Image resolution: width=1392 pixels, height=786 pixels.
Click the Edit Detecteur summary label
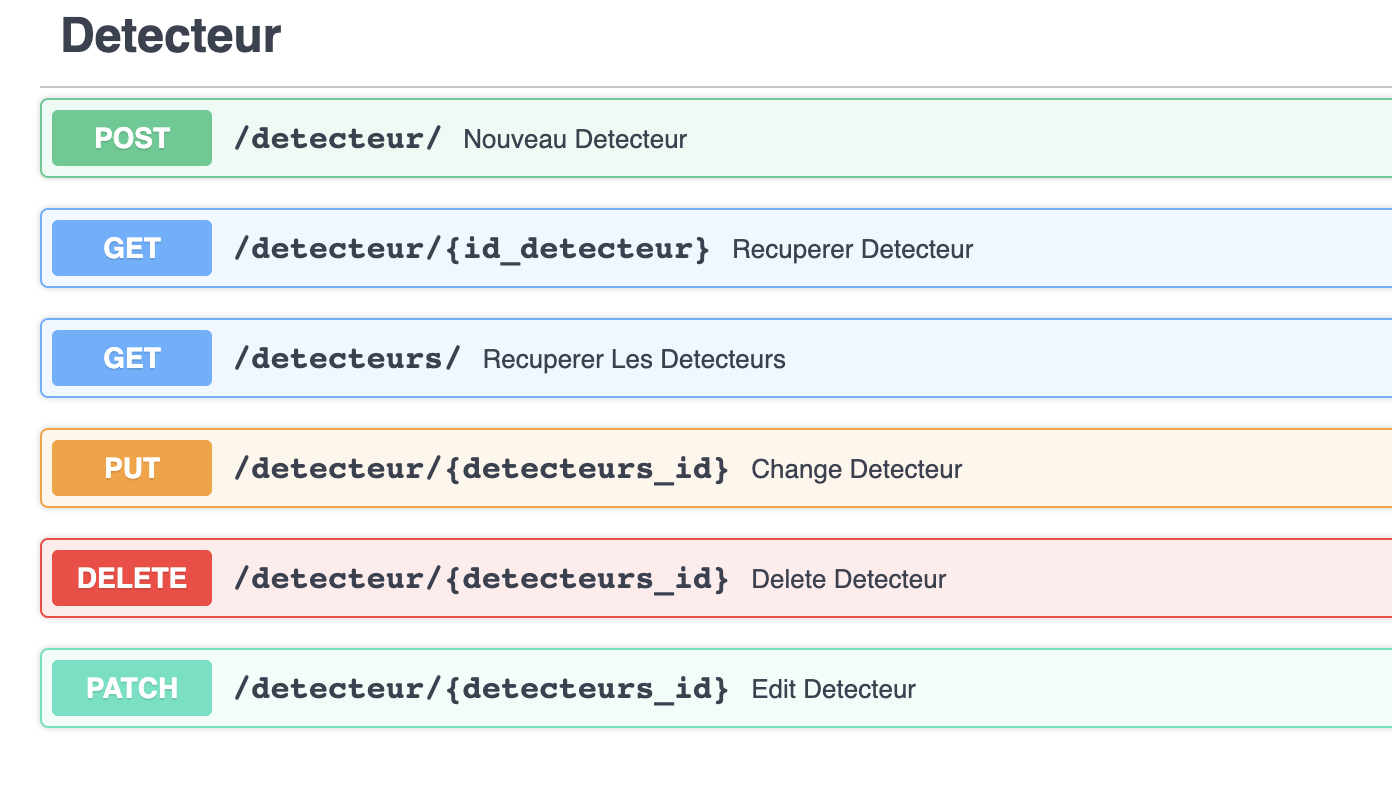[x=833, y=689]
